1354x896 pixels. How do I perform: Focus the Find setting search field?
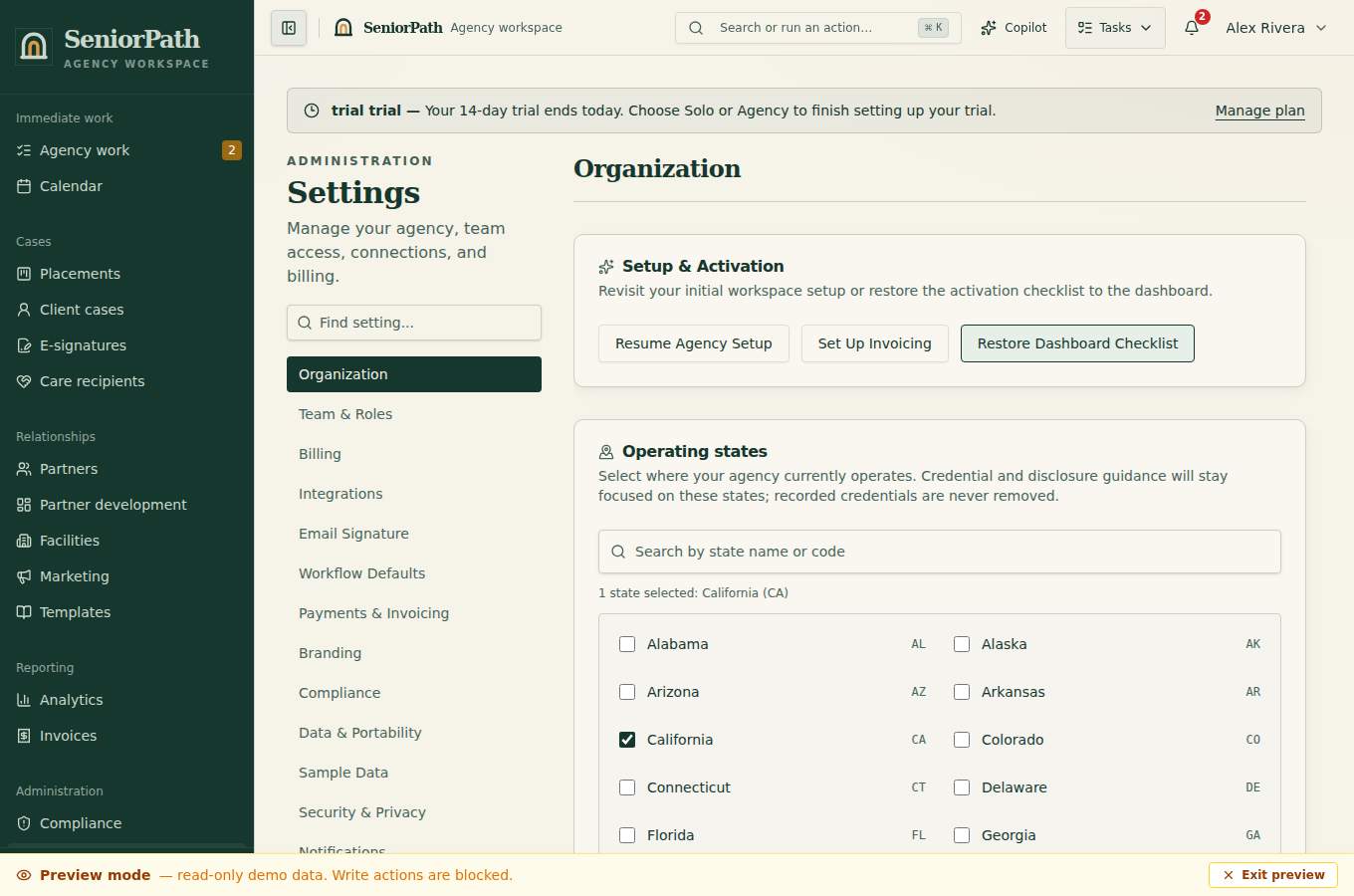(414, 323)
